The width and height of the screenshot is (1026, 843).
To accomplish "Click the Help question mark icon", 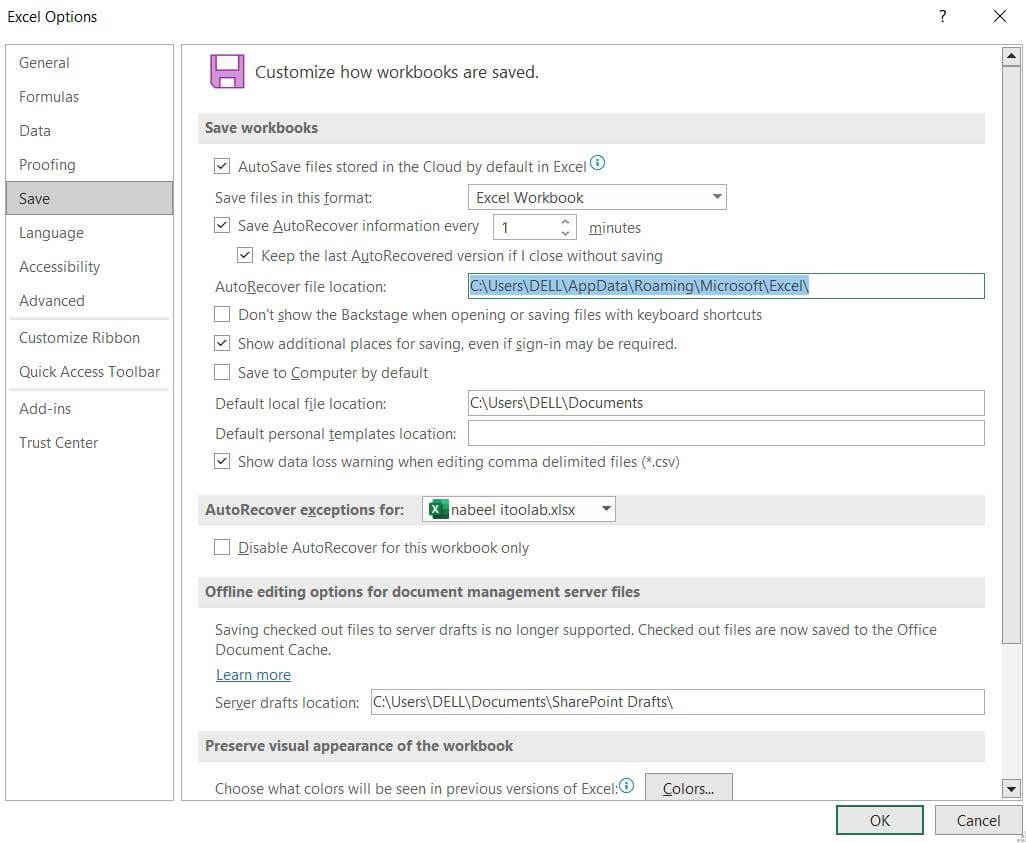I will click(944, 16).
